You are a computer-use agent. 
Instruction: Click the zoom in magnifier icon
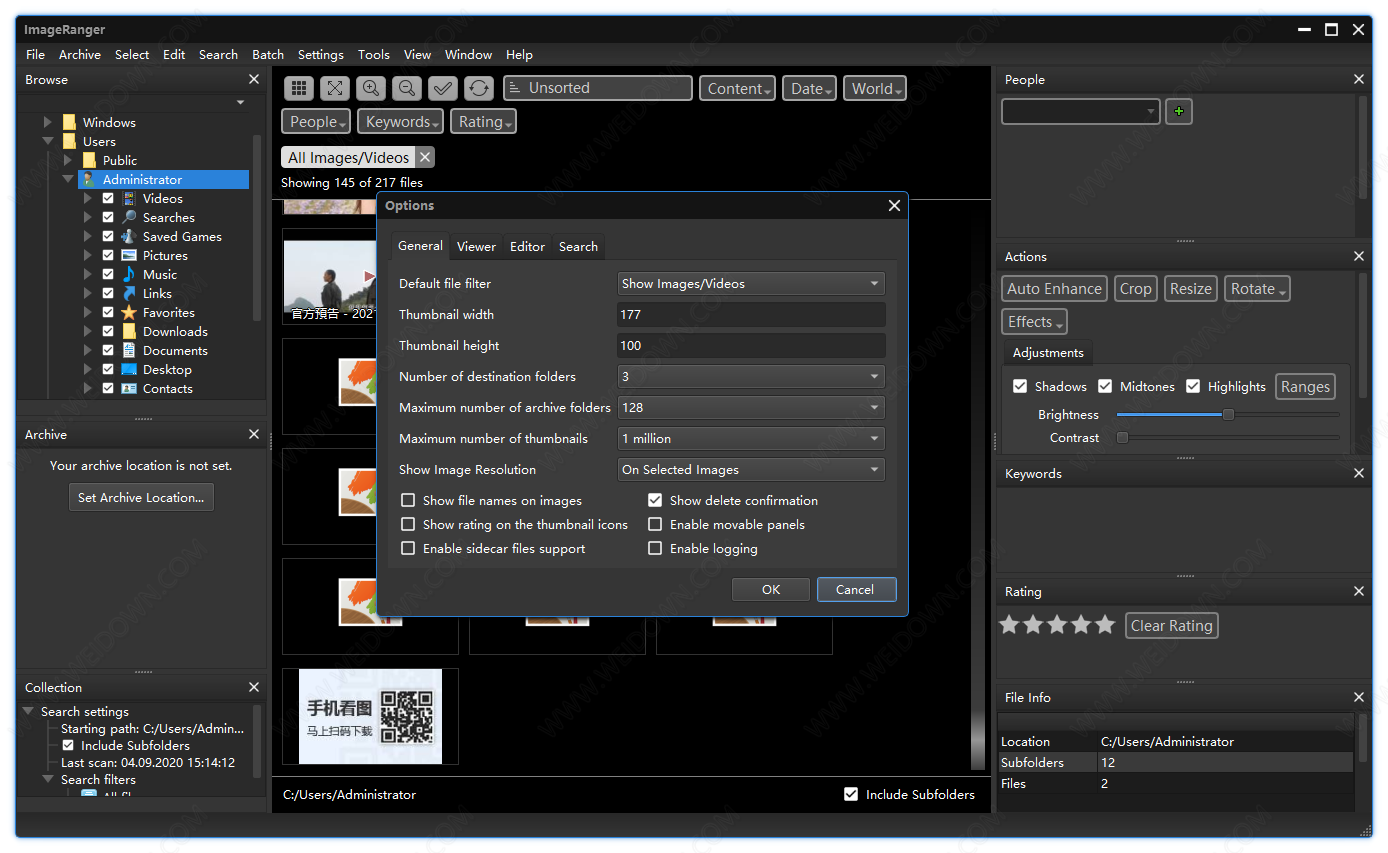(371, 88)
